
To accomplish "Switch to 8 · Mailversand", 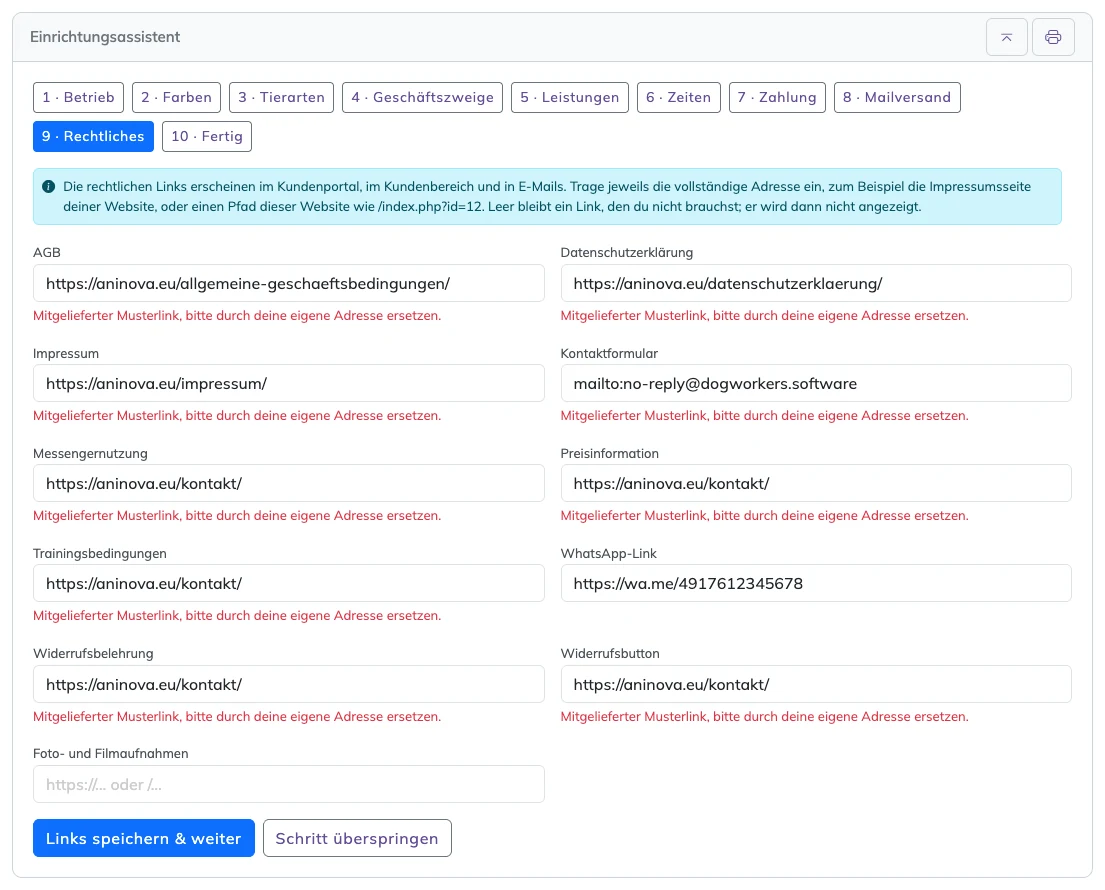I will (x=897, y=97).
